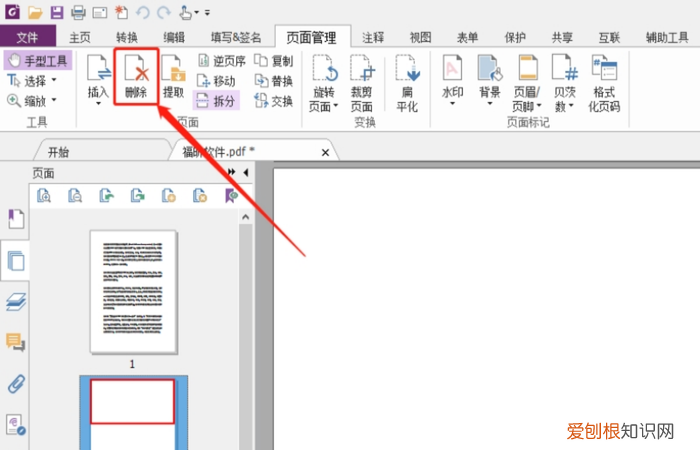Reduce page thumbnails icon
Image resolution: width=700 pixels, height=450 pixels.
tap(75, 196)
